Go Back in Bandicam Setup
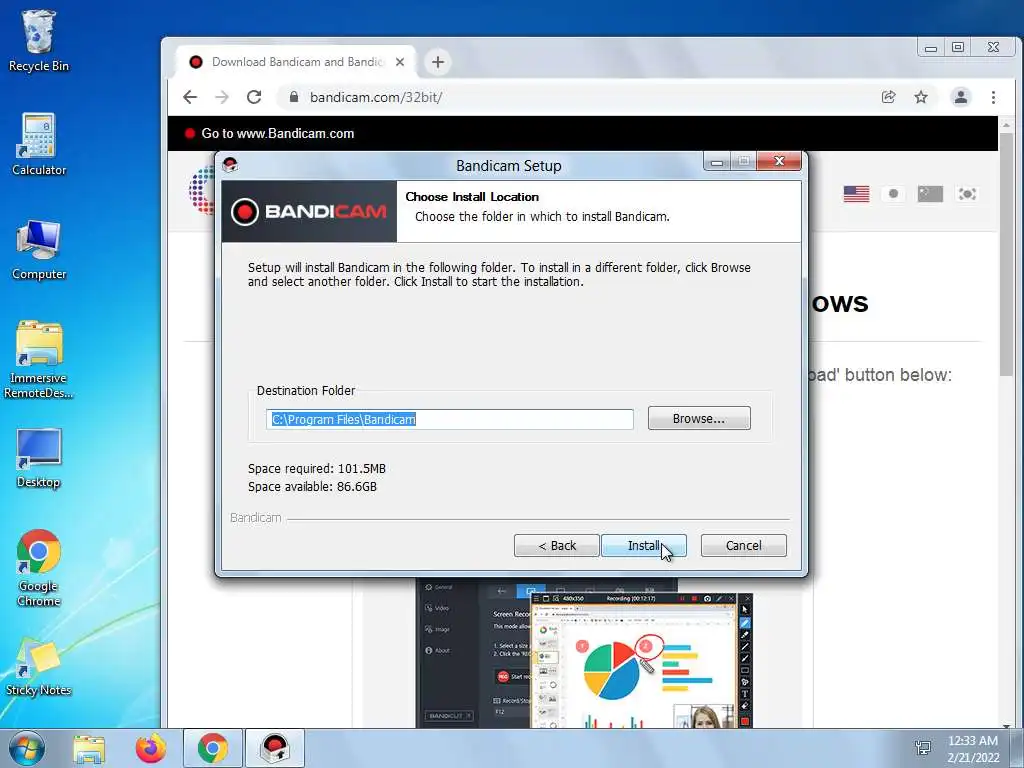 556,545
